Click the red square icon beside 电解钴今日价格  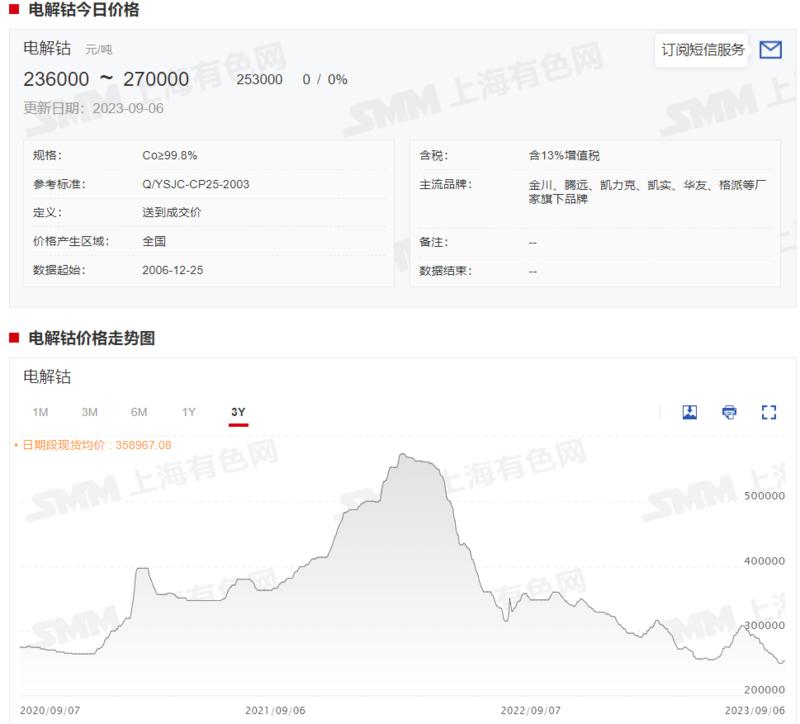pyautogui.click(x=14, y=12)
